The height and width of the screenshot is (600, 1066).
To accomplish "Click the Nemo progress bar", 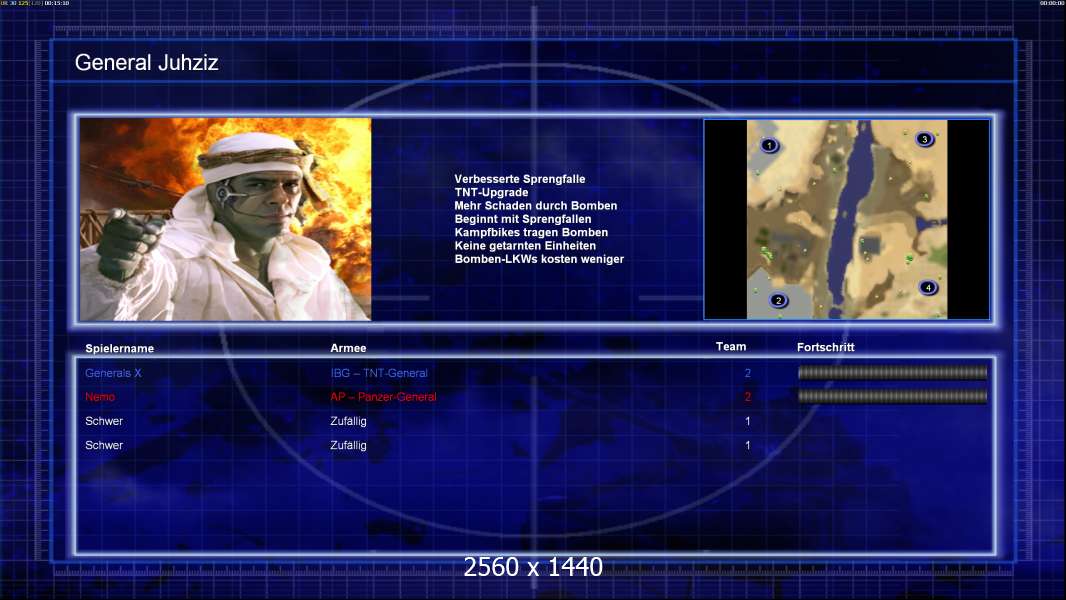I will coord(892,396).
